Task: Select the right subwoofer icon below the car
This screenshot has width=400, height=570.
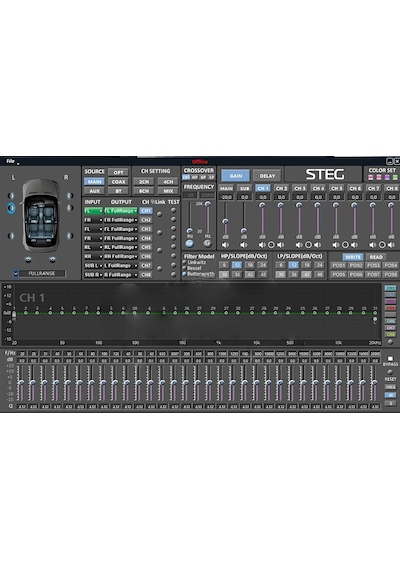Action: pos(52,260)
